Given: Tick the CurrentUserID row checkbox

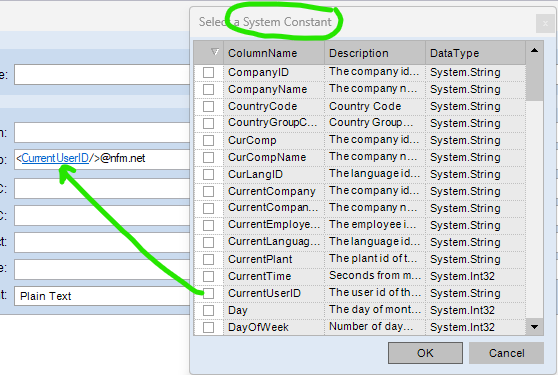Looking at the screenshot, I should pos(209,293).
